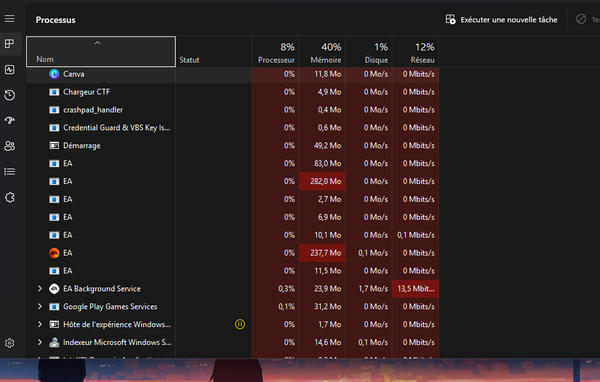
Task: Sort by the Processeur column header
Action: click(276, 52)
